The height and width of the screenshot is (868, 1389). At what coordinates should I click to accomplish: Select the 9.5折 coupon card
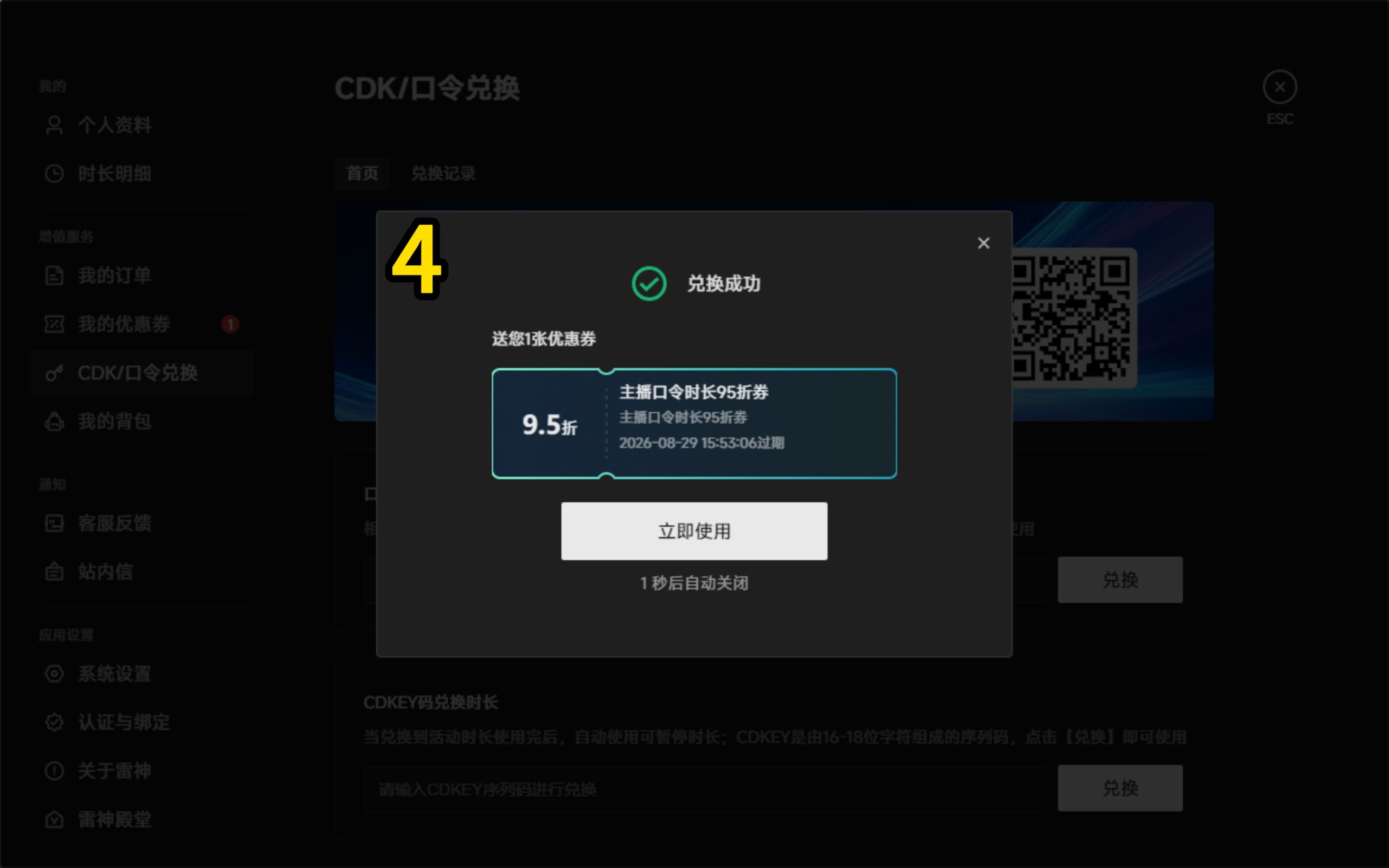[x=694, y=423]
